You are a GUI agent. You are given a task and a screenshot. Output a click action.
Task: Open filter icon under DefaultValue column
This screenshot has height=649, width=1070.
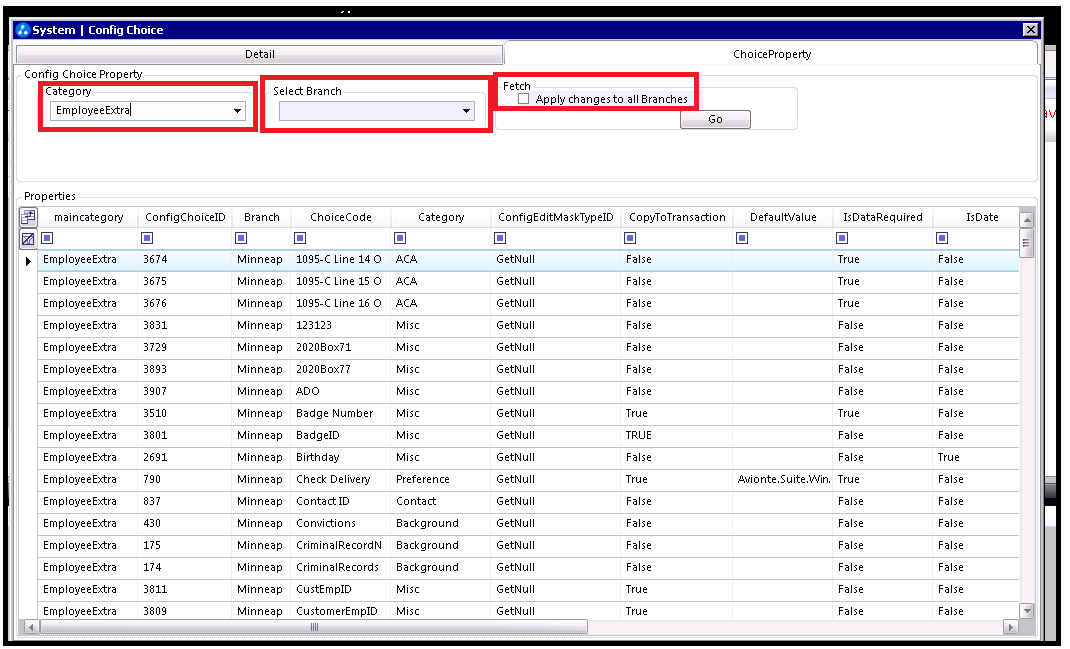point(742,238)
